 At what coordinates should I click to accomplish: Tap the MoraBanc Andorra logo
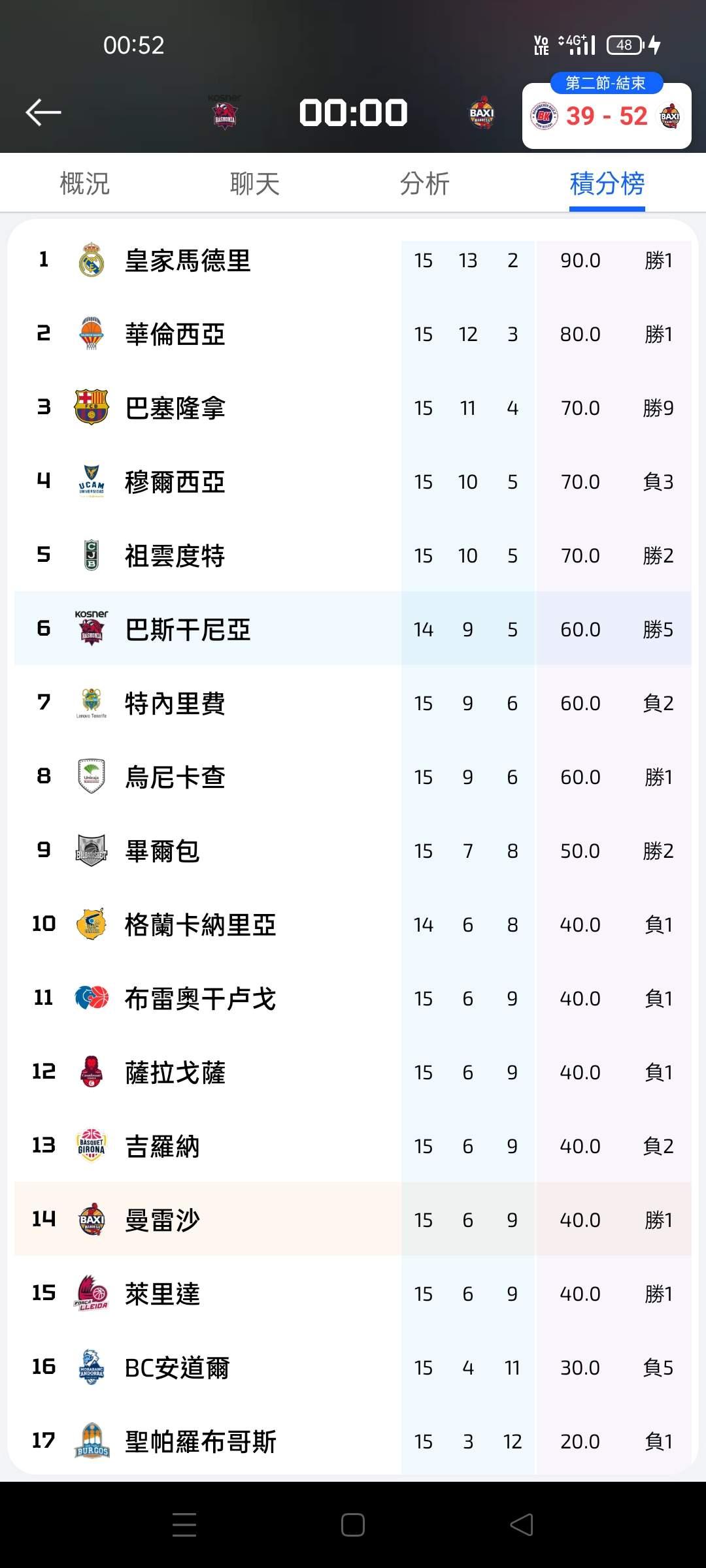tap(92, 1367)
